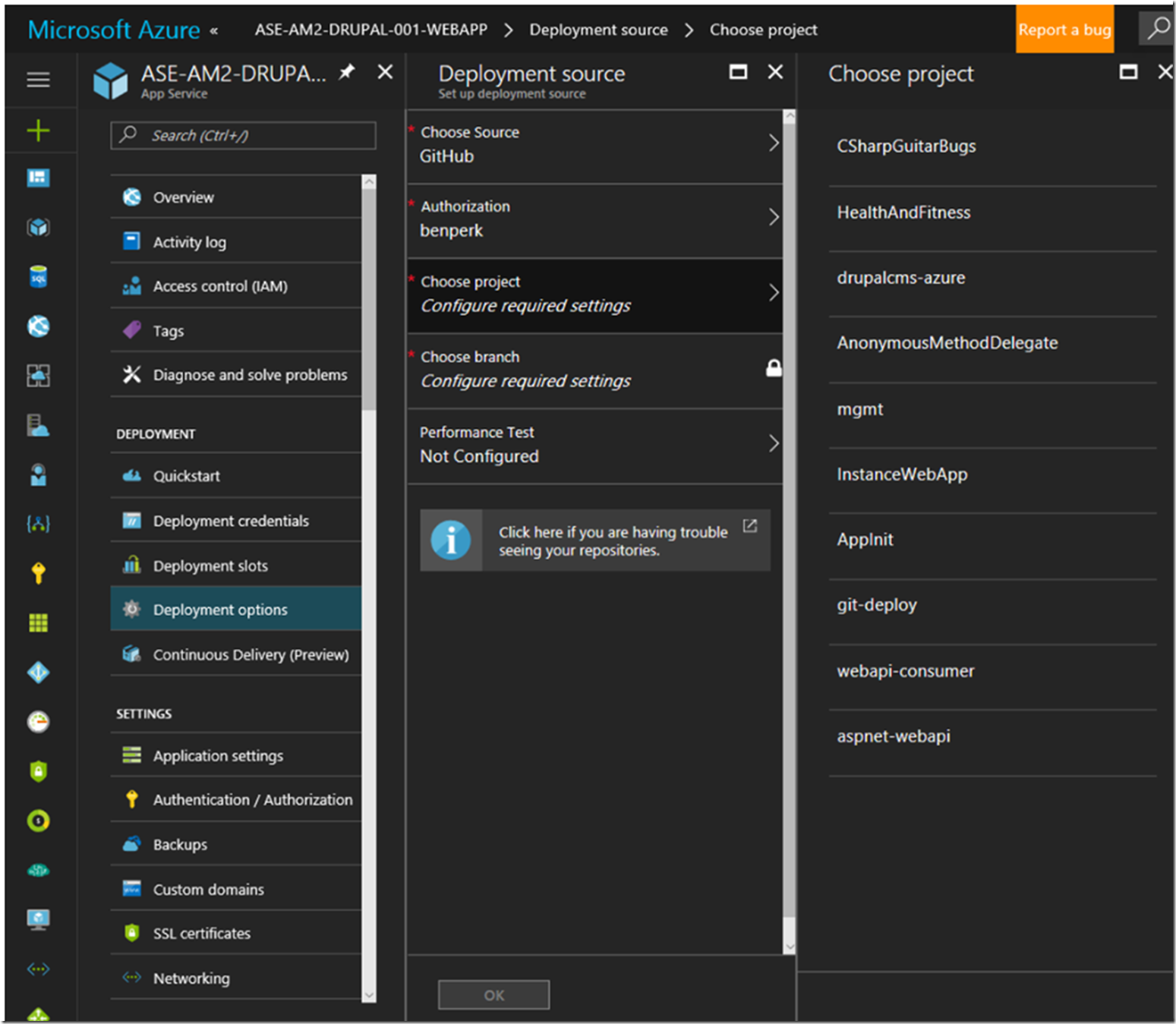1176x1024 pixels.
Task: Click the blue diamond sidebar icon
Action: (x=38, y=673)
